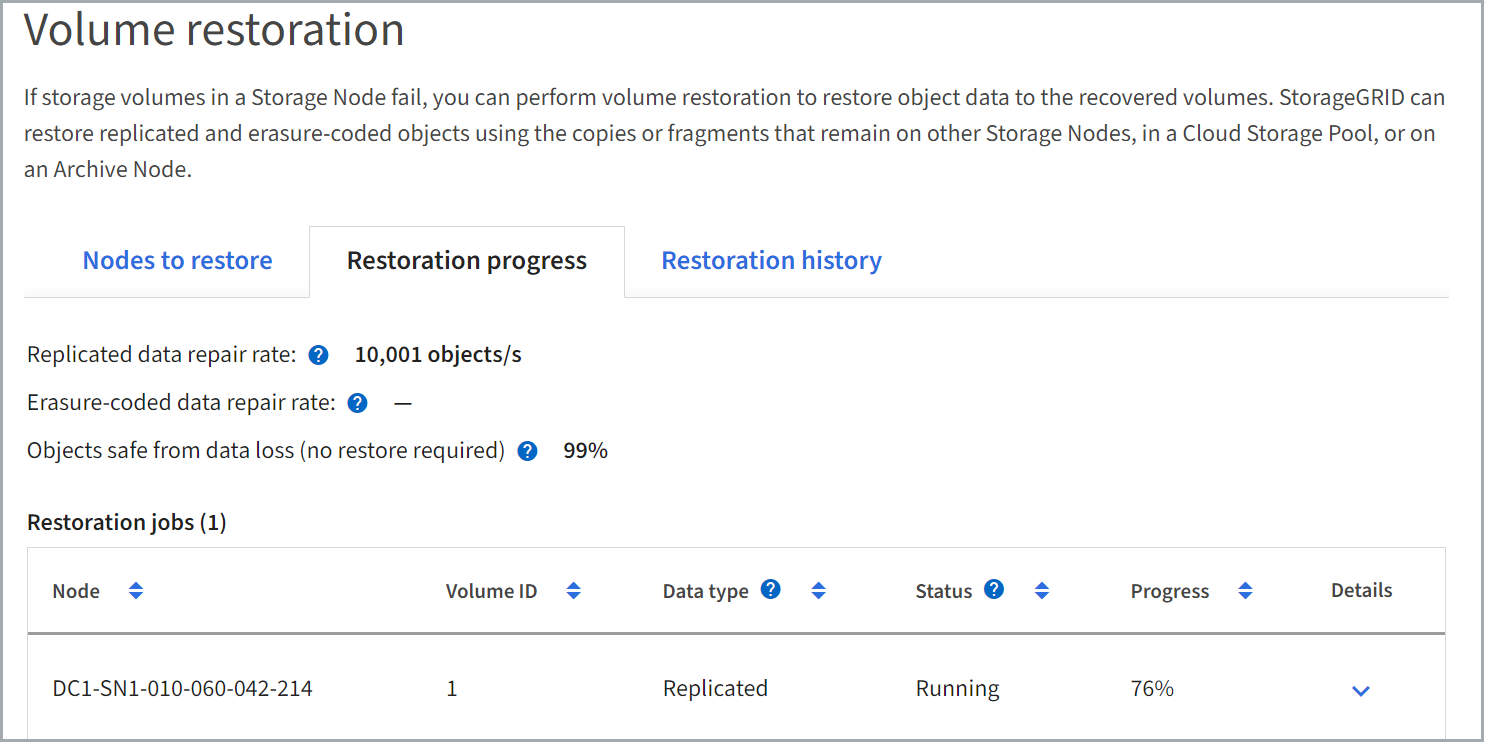This screenshot has width=1485, height=742.
Task: Click help icon for Objects safe from data loss
Action: [x=527, y=451]
